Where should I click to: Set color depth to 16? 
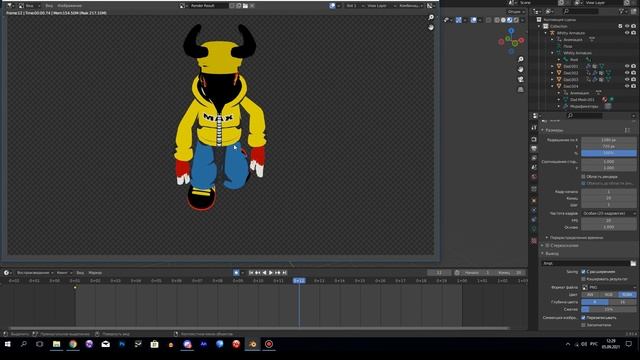click(622, 302)
